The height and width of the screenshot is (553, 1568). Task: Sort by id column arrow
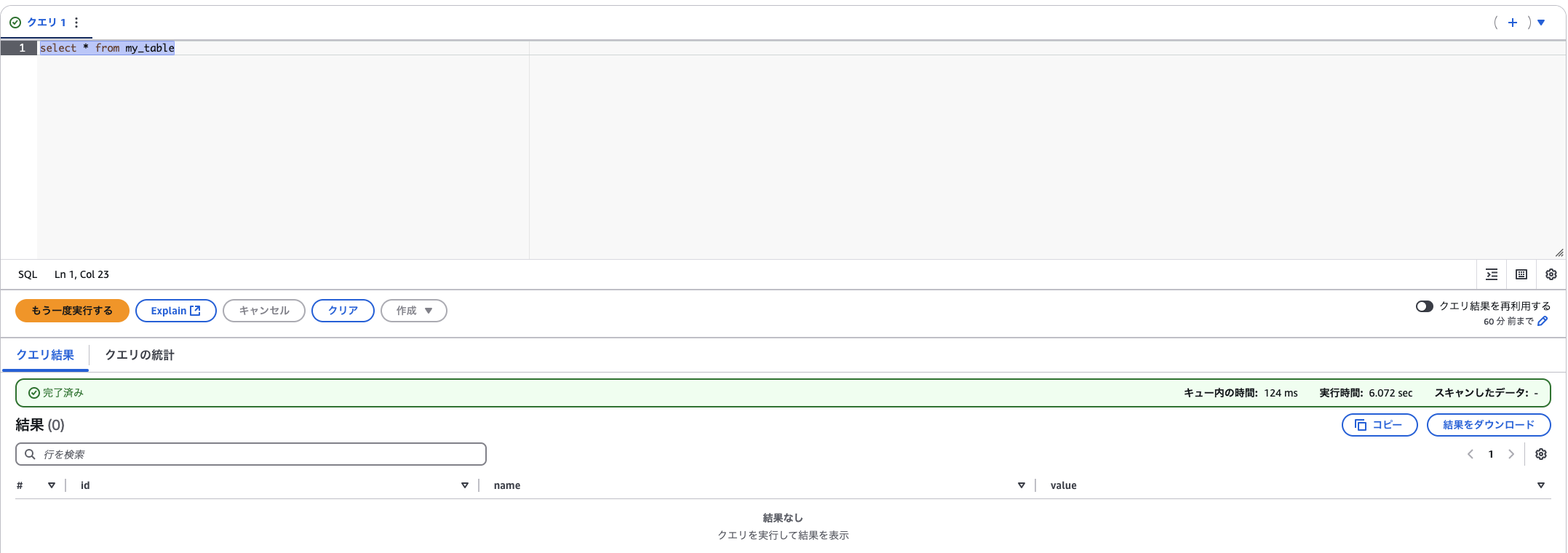465,485
